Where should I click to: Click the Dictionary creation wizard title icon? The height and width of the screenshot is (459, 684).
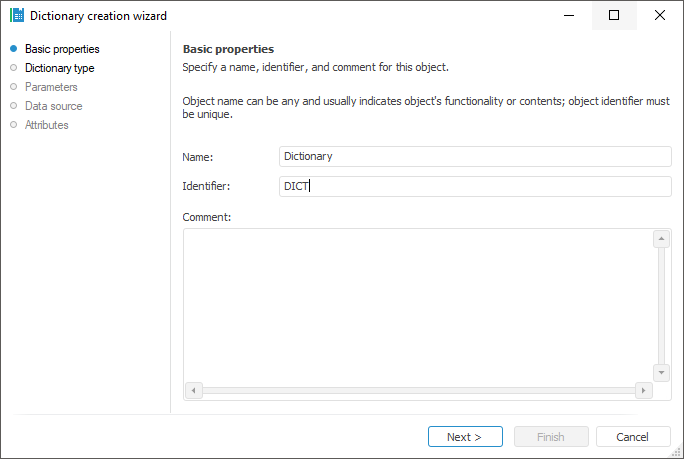click(x=17, y=16)
